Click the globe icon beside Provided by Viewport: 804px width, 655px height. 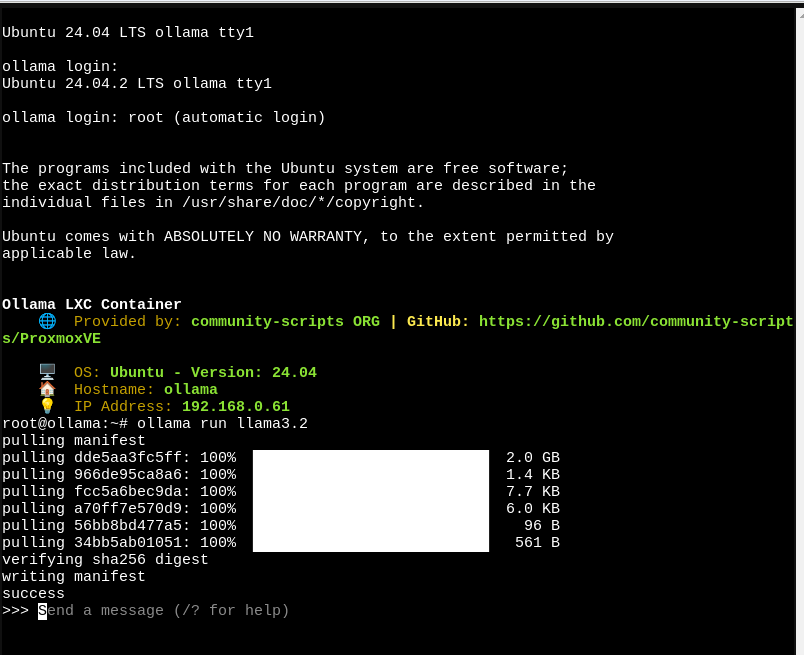tap(47, 321)
